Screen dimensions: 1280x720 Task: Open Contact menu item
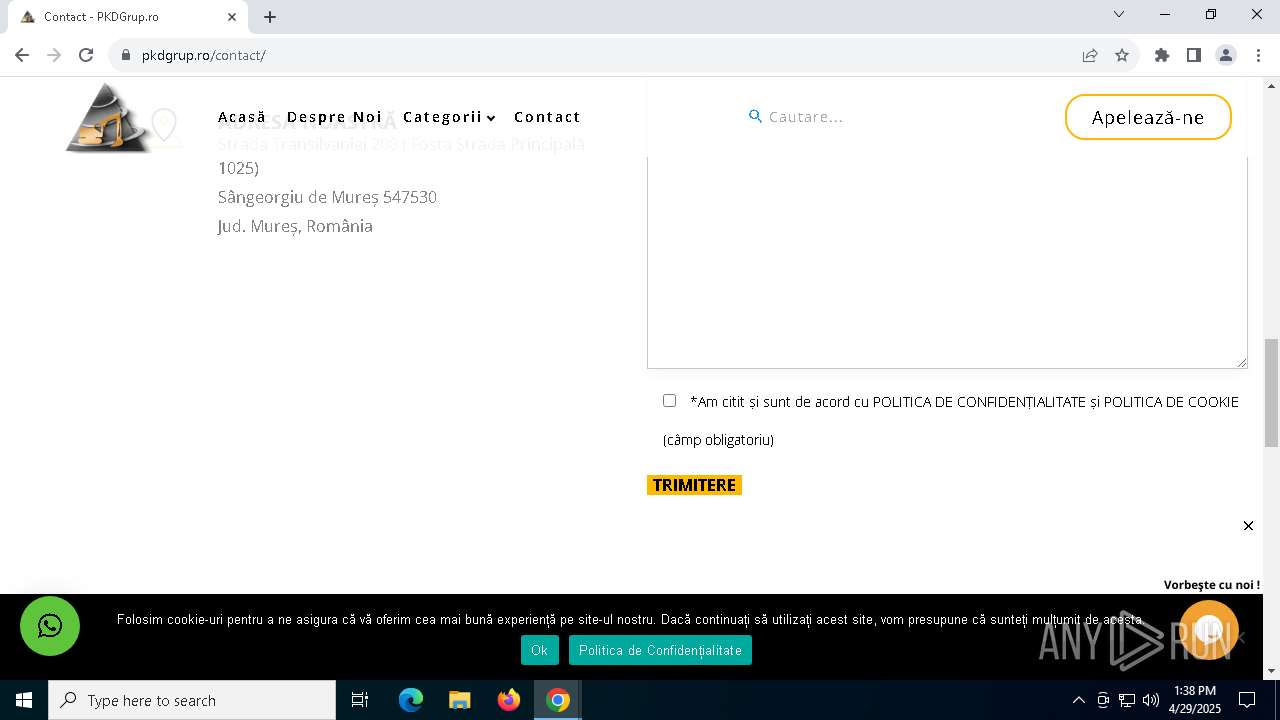pos(547,117)
